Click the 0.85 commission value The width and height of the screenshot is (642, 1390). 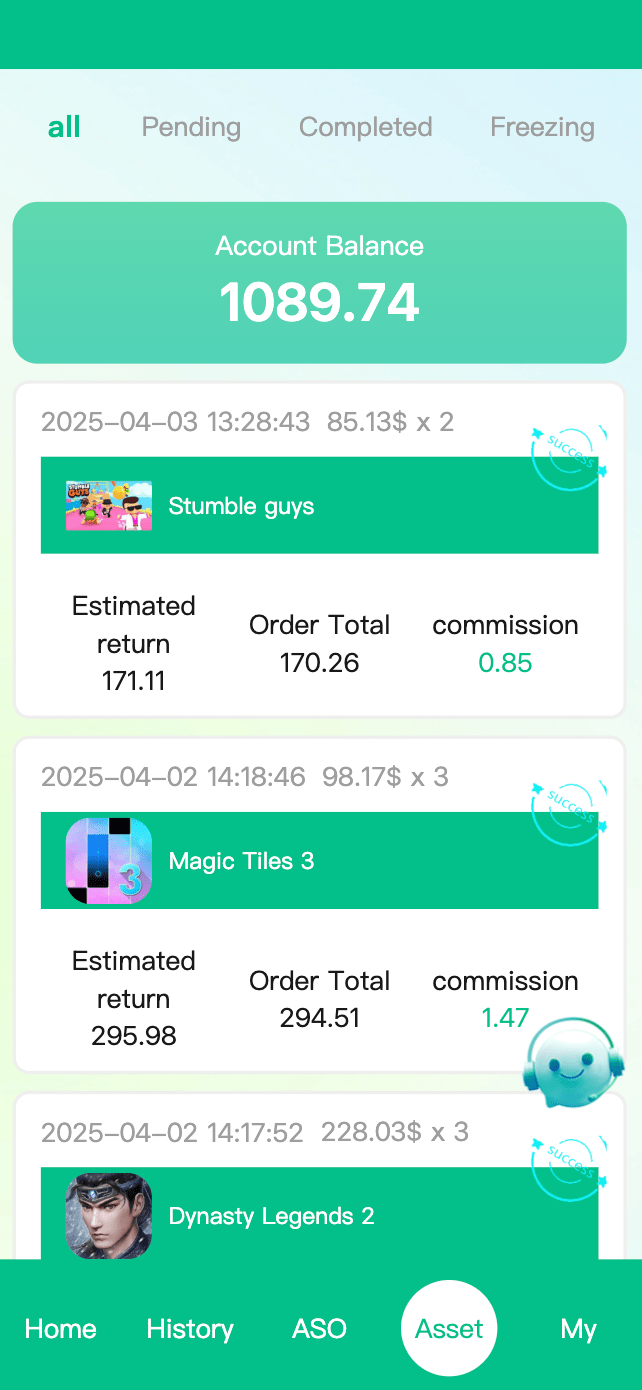click(x=505, y=663)
